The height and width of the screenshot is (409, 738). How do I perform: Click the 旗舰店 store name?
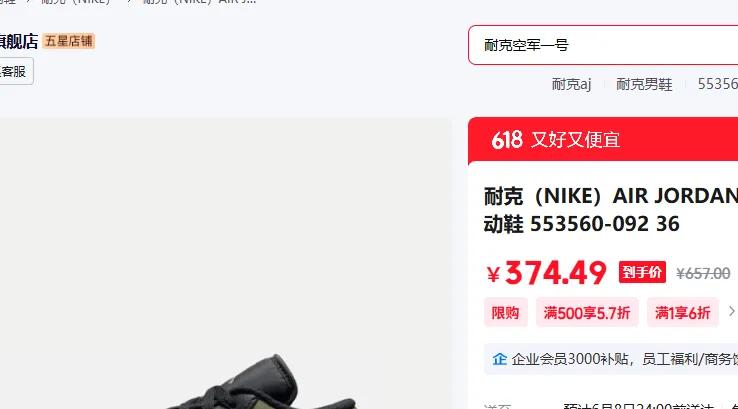tap(19, 41)
